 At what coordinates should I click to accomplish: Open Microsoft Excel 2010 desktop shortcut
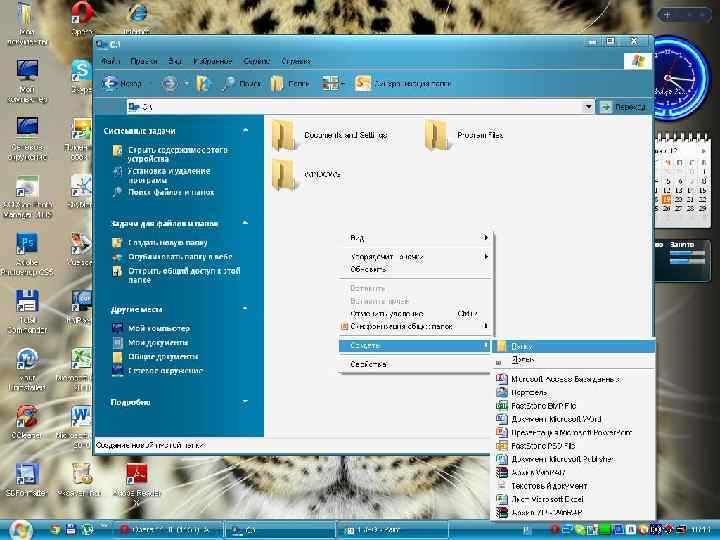tap(78, 370)
